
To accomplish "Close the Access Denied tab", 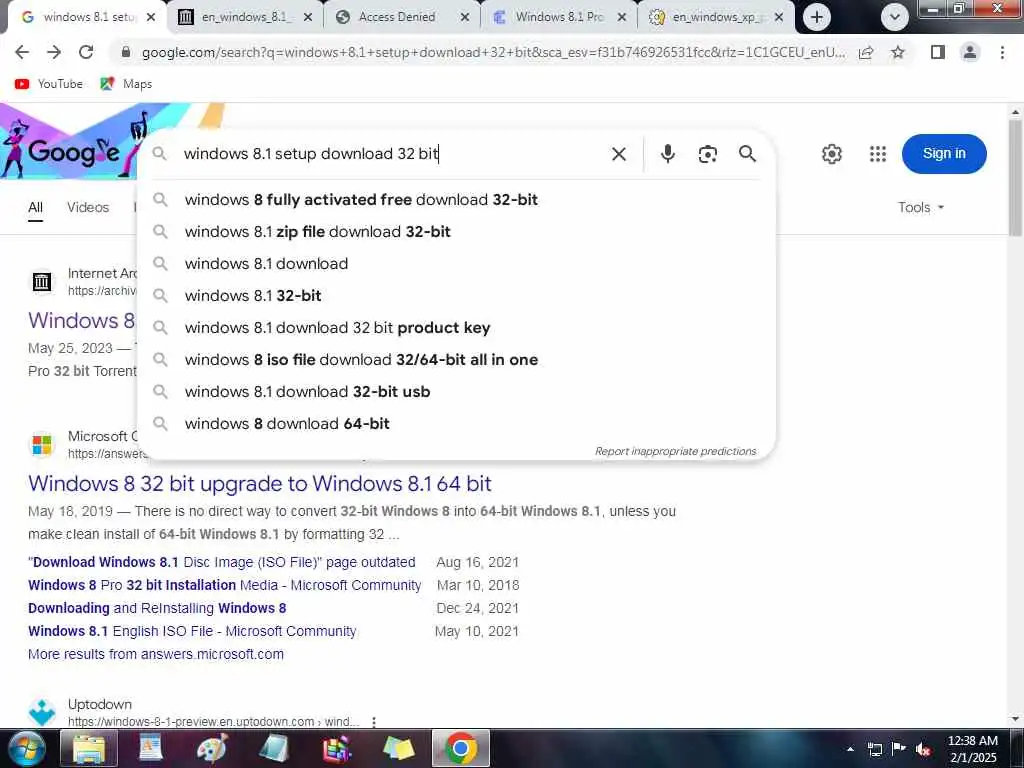I will [x=465, y=18].
